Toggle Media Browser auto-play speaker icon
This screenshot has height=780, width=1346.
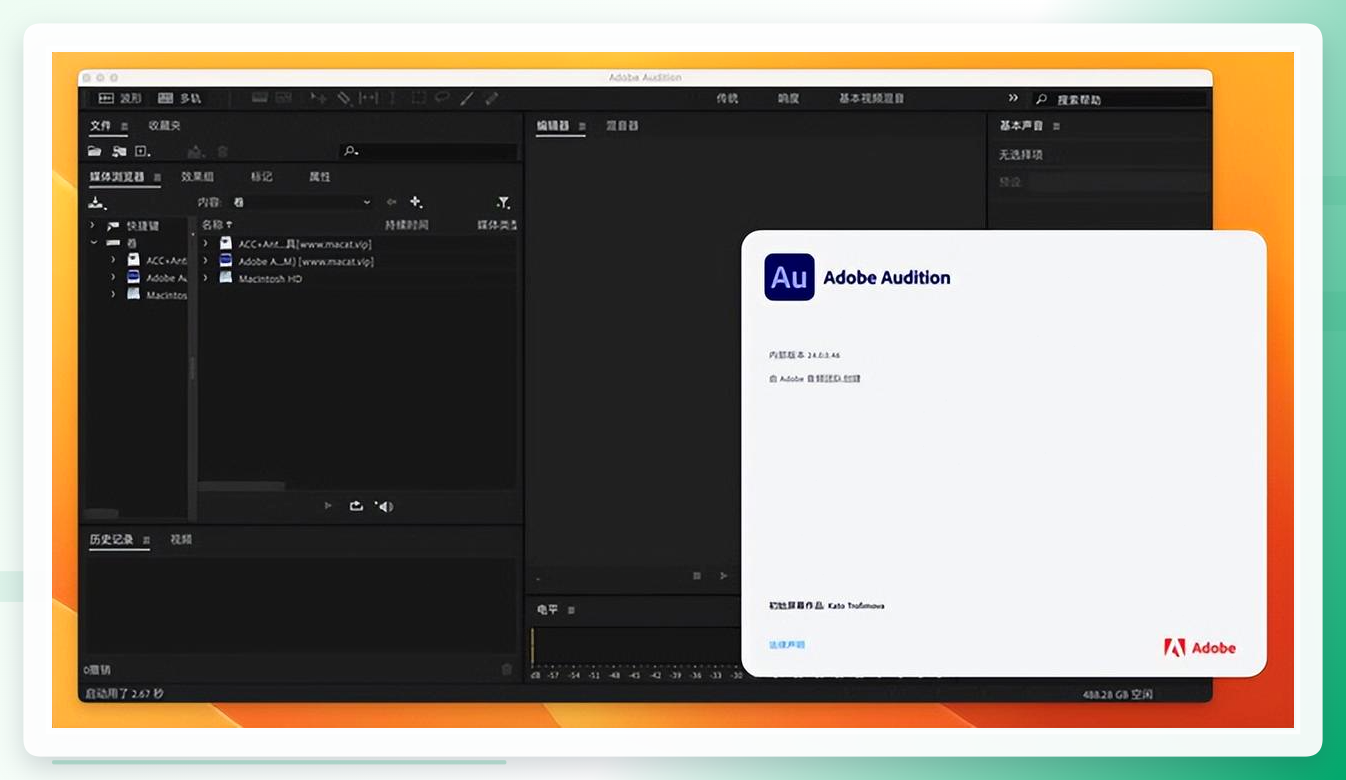[x=384, y=506]
